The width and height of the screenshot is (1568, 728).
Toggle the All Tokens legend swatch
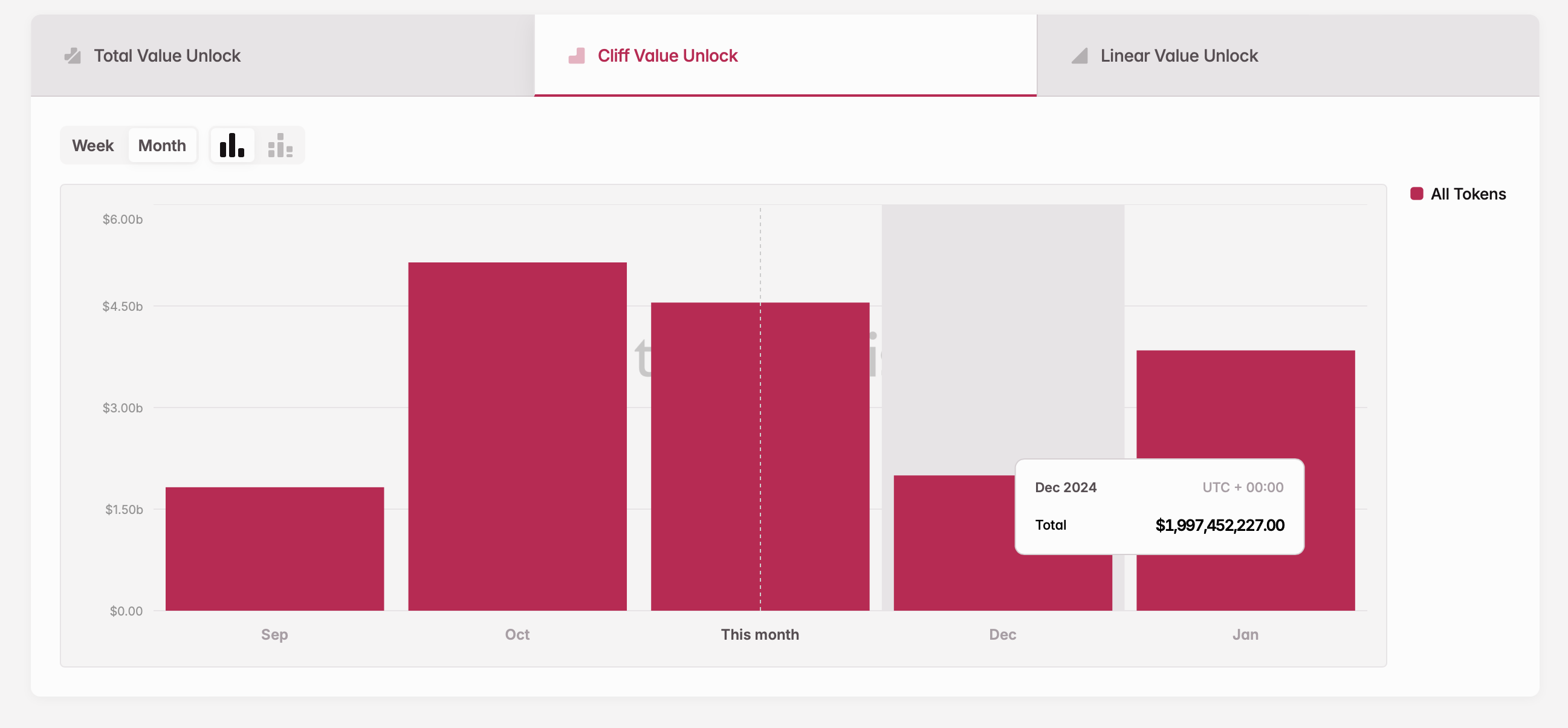tap(1416, 193)
